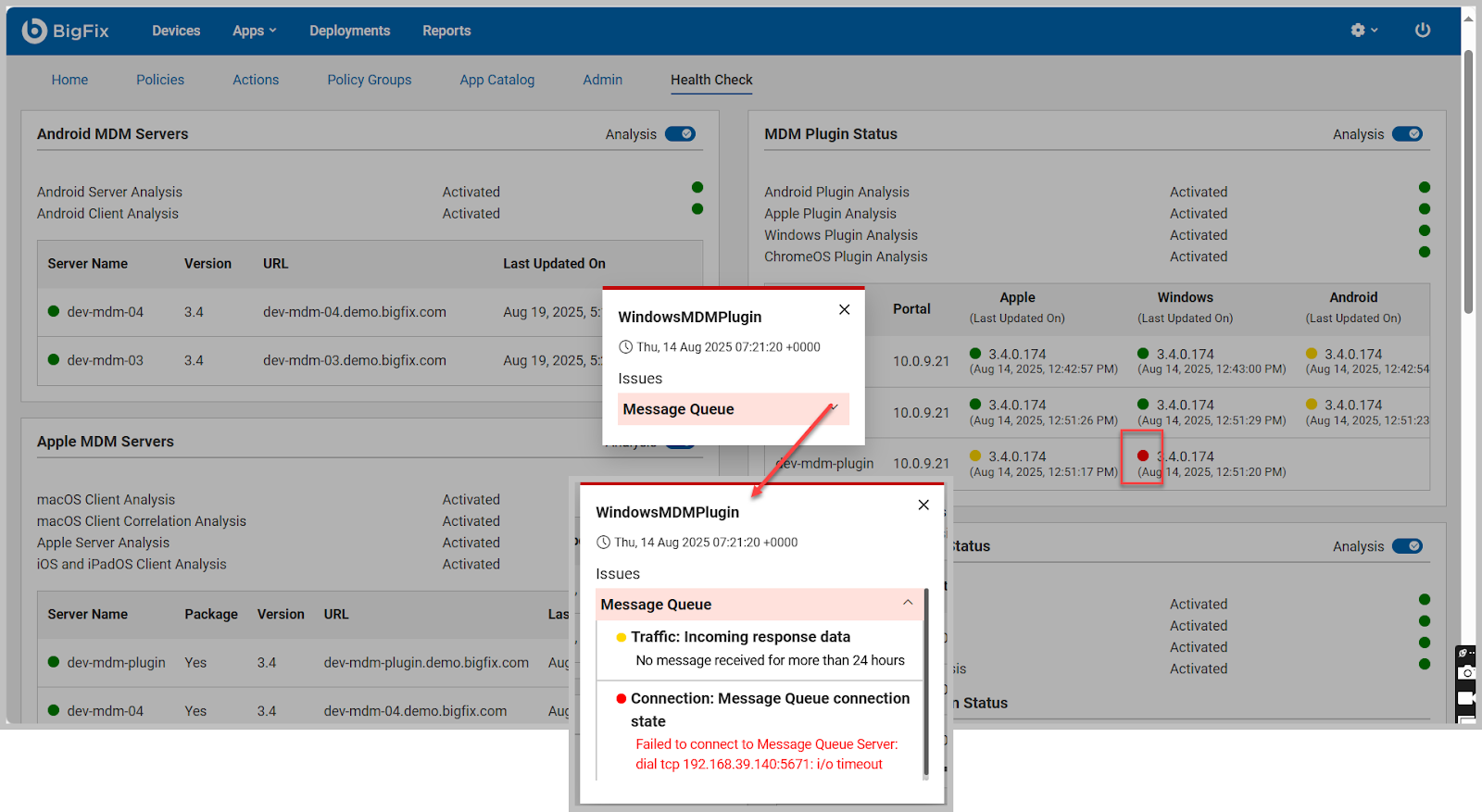Click the Apple Plugin Analysis status dot

tap(1425, 208)
